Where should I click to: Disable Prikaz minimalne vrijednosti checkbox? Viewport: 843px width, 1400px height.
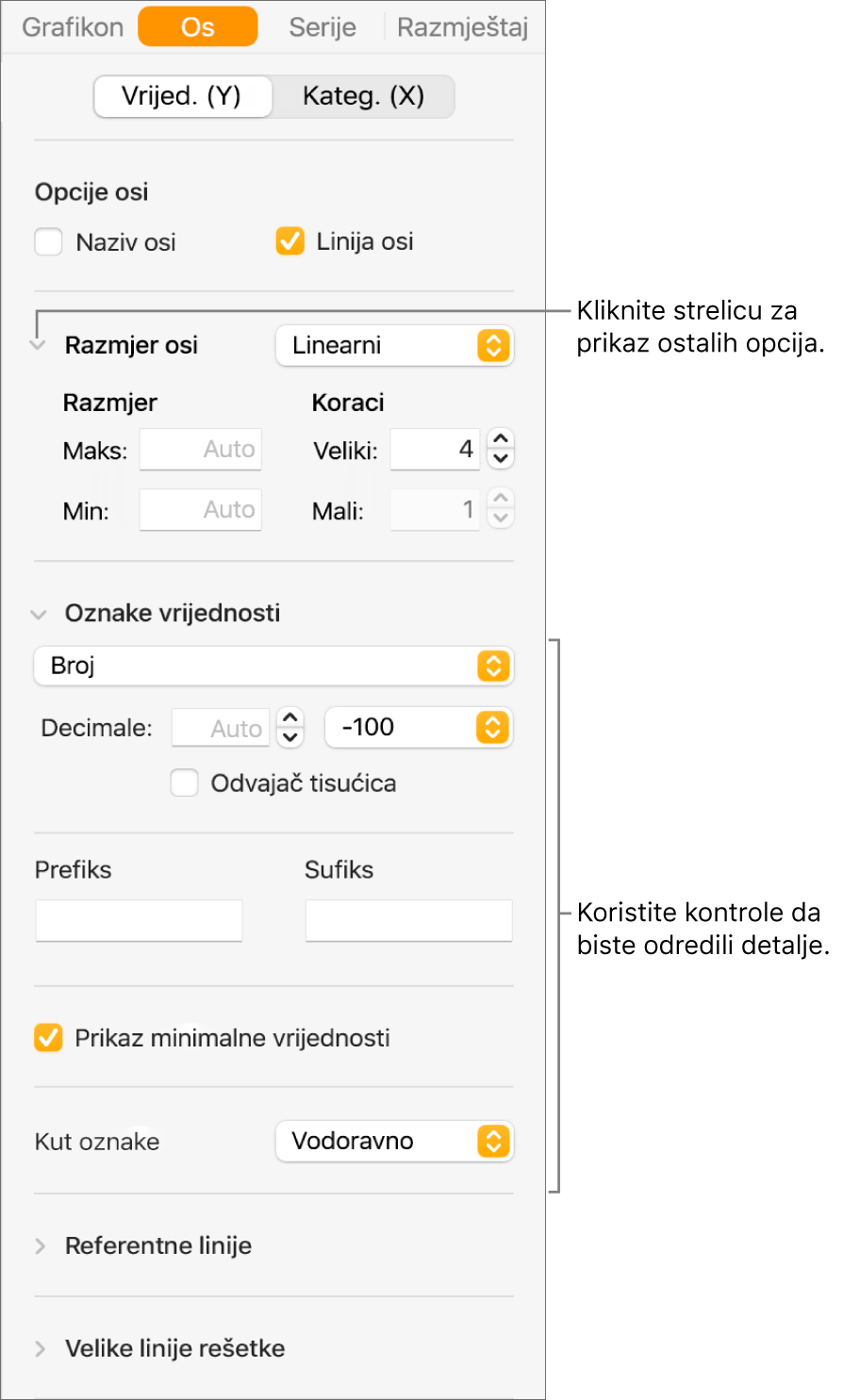point(48,1037)
